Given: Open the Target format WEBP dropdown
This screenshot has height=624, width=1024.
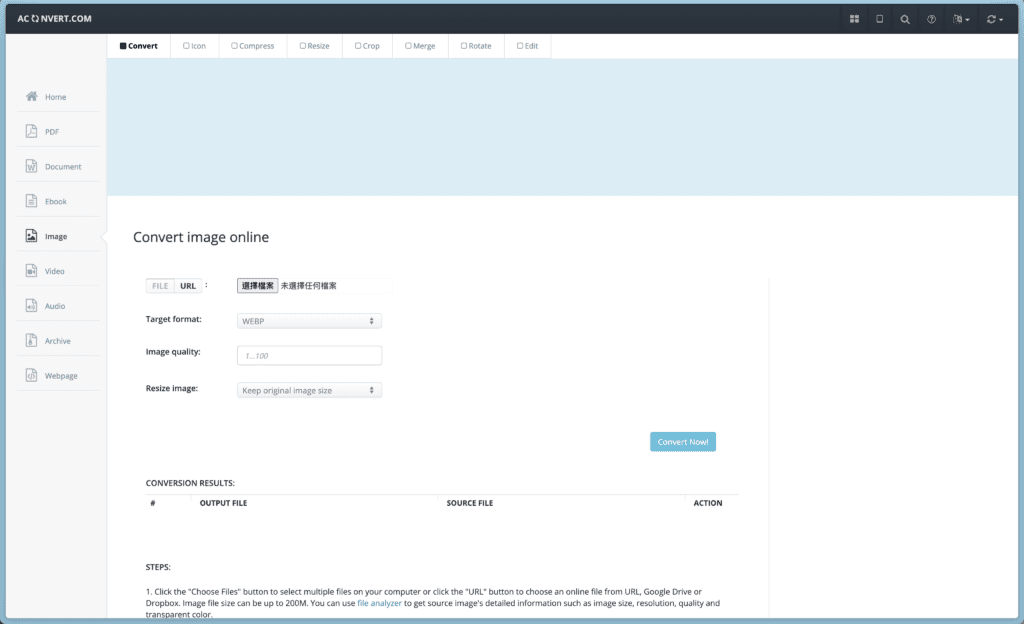Looking at the screenshot, I should (309, 321).
